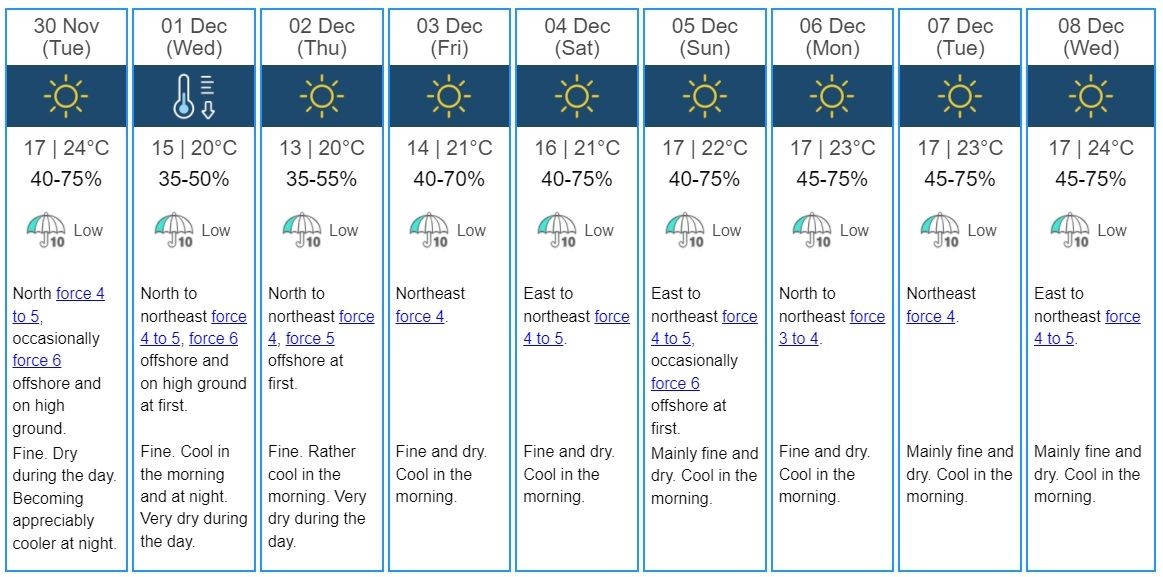Click the 08 Dec temperature 17 | 24°C
This screenshot has height=577, width=1163.
tap(1089, 149)
